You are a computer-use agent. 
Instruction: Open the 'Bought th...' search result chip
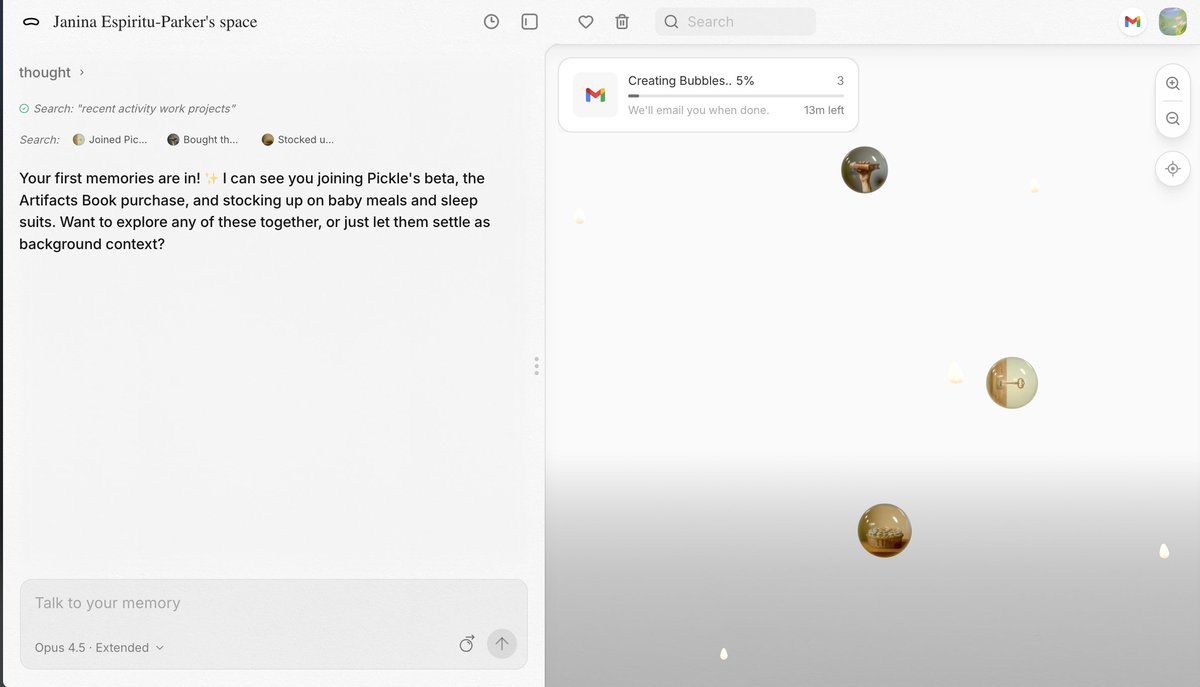[x=203, y=140]
